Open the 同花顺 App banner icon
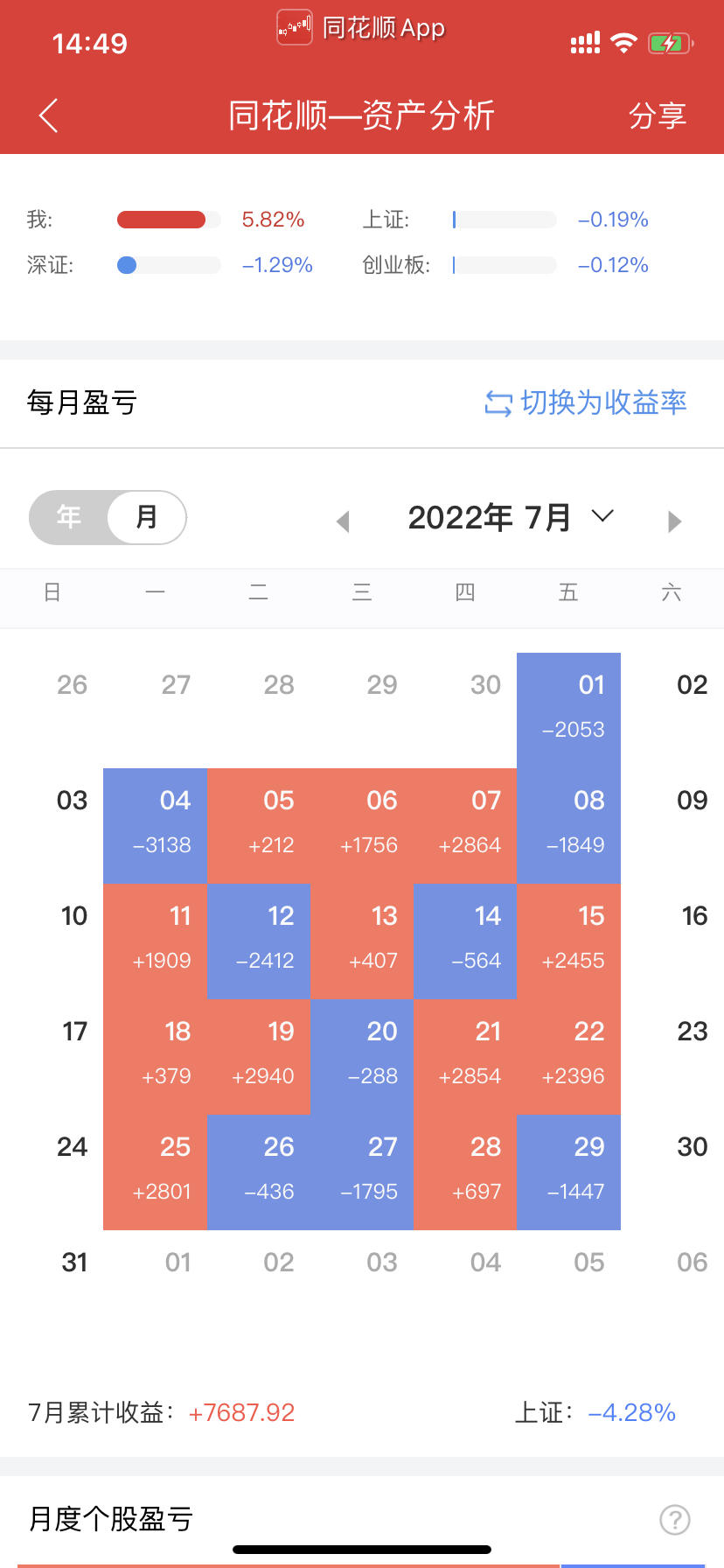 [x=295, y=27]
